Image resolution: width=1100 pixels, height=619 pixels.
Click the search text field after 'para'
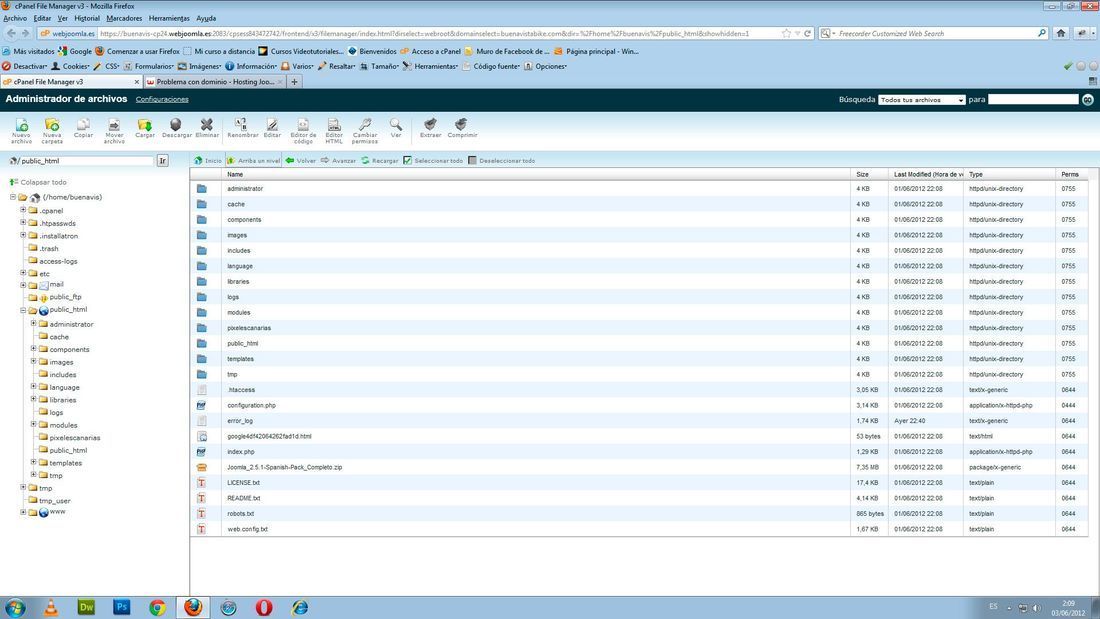[1033, 100]
